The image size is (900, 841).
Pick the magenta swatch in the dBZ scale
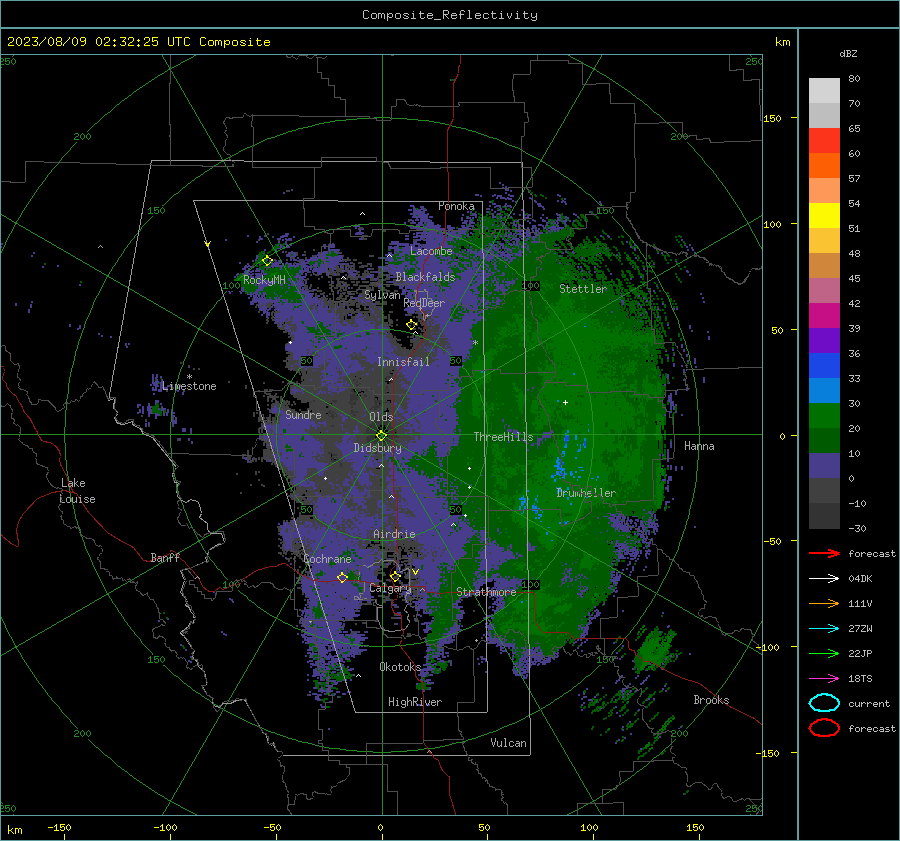(824, 315)
